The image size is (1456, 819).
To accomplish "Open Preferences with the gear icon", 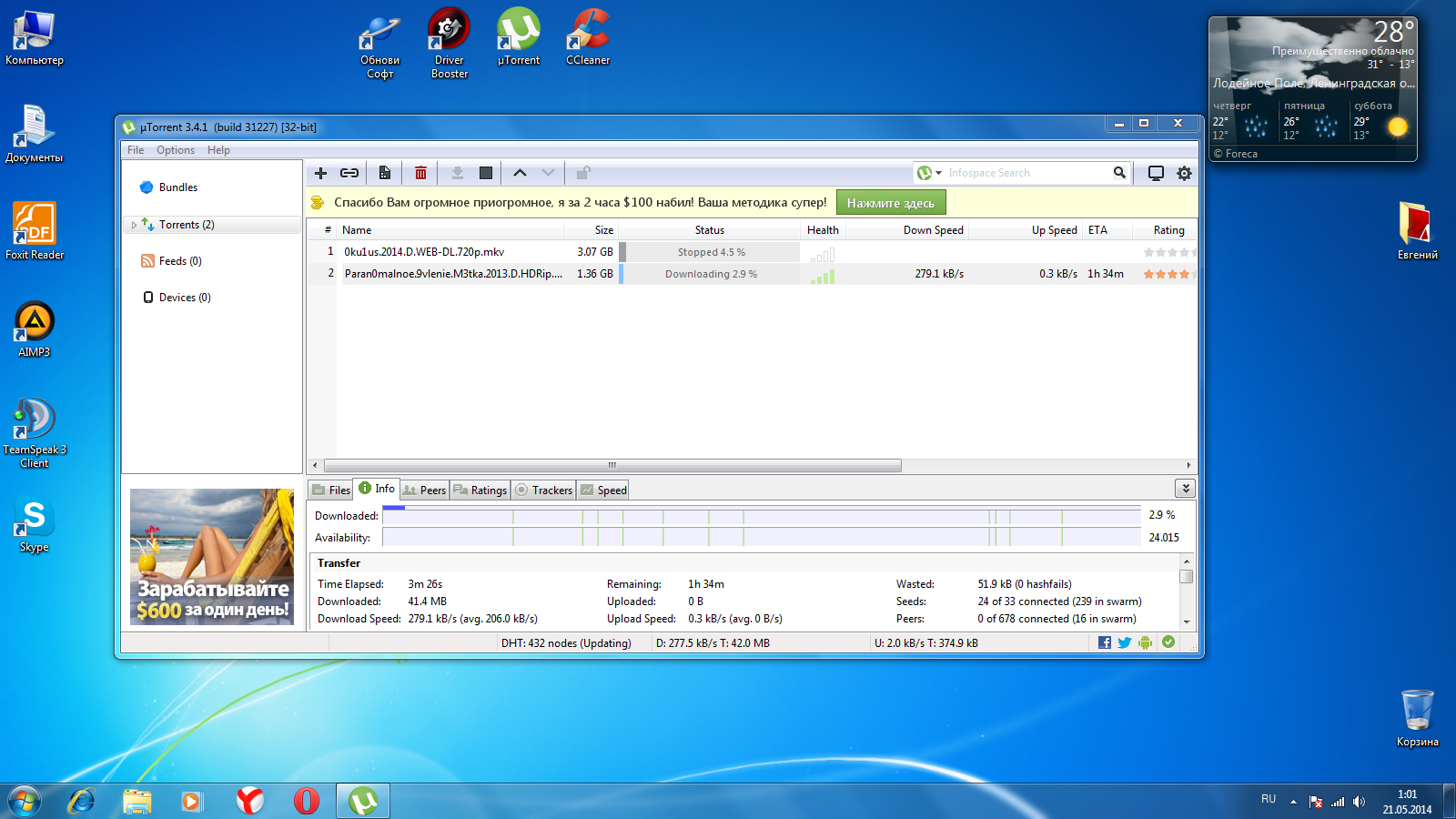I will point(1184,173).
